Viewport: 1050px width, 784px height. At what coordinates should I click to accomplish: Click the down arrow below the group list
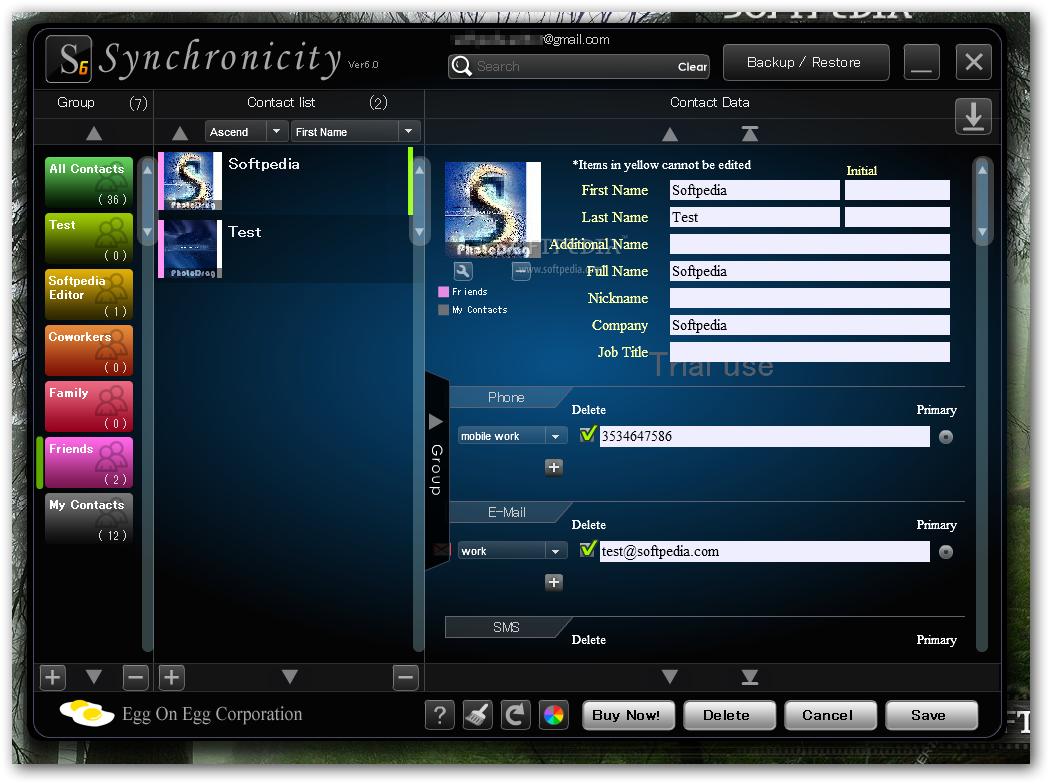coord(94,677)
